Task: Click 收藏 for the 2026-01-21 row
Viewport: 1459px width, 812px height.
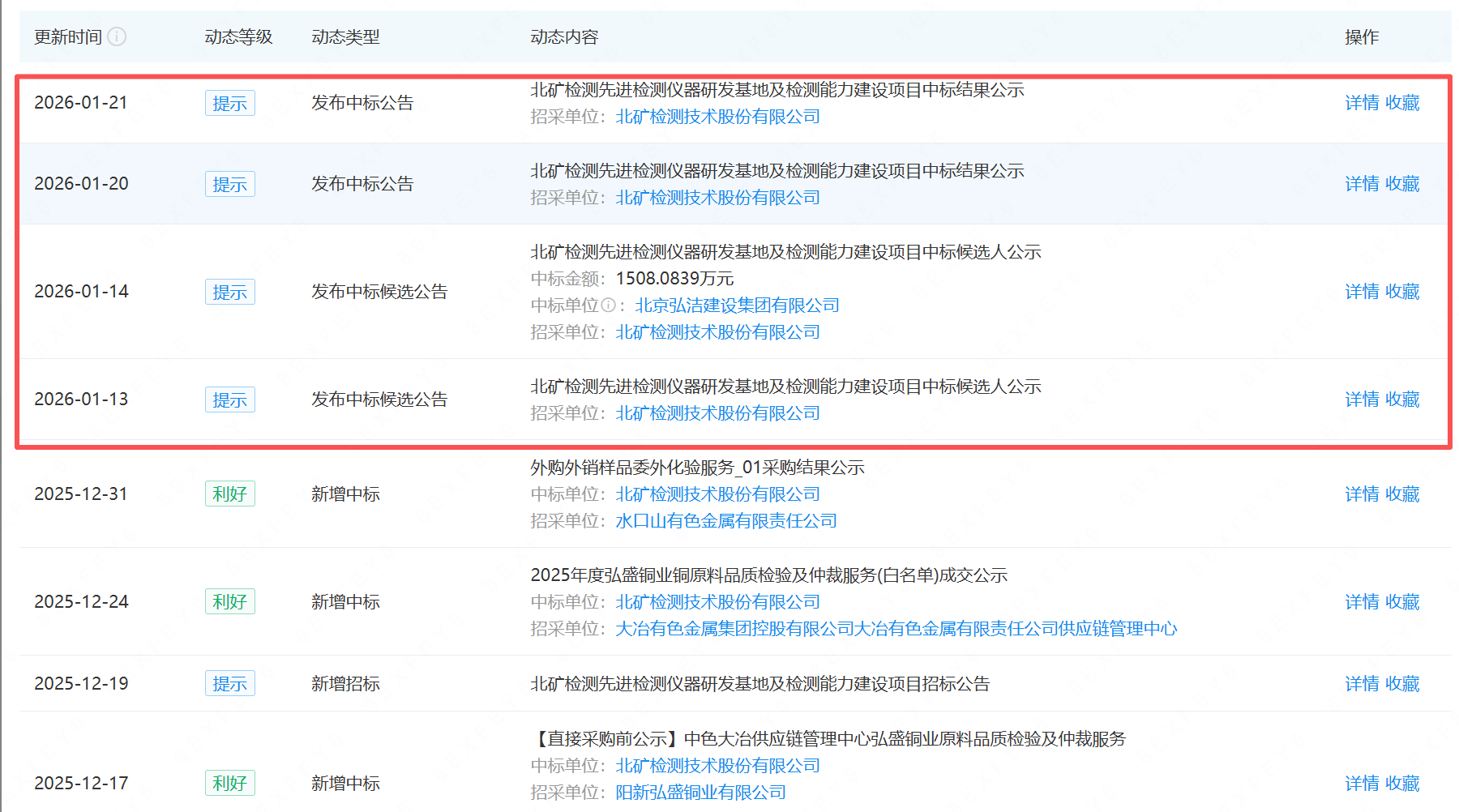Action: click(1402, 103)
